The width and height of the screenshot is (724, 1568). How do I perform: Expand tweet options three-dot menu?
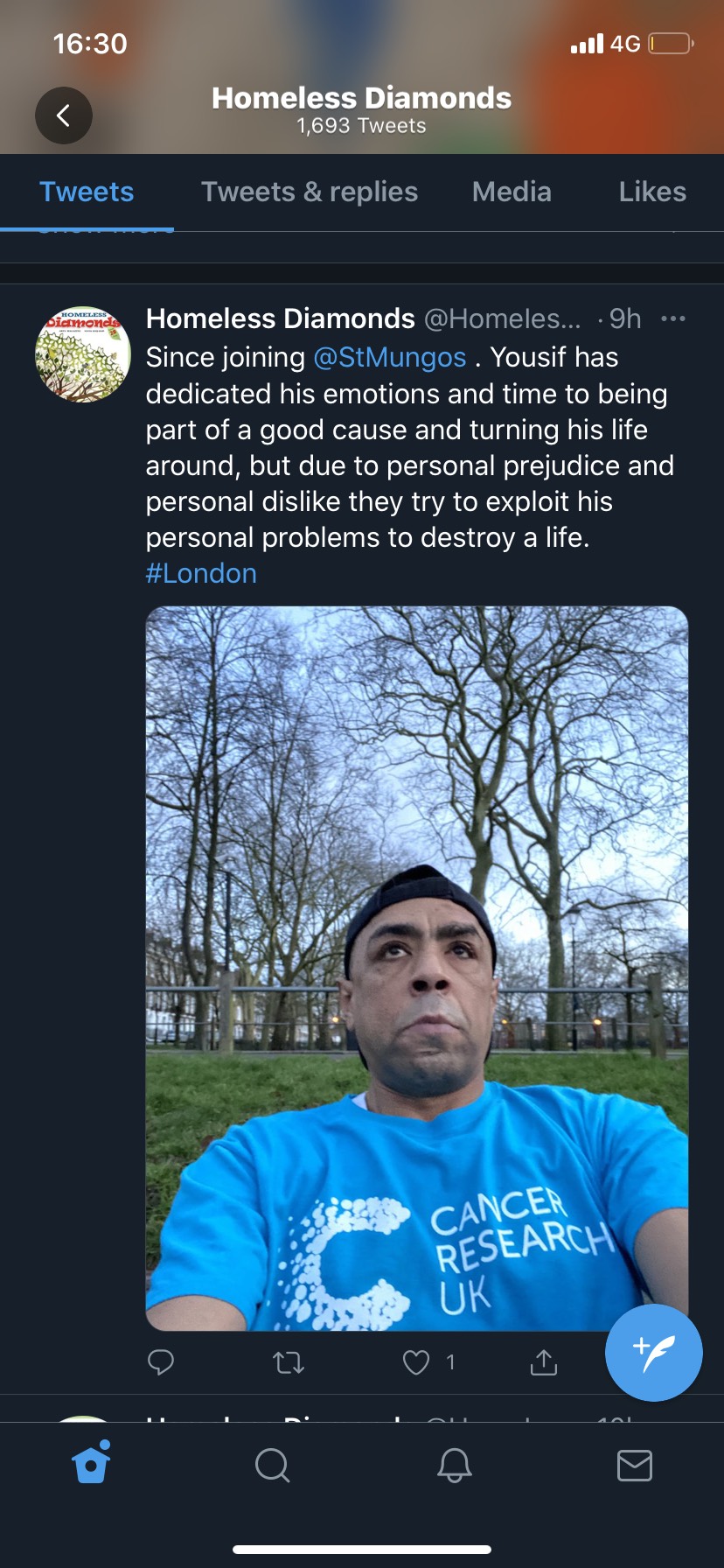click(673, 318)
